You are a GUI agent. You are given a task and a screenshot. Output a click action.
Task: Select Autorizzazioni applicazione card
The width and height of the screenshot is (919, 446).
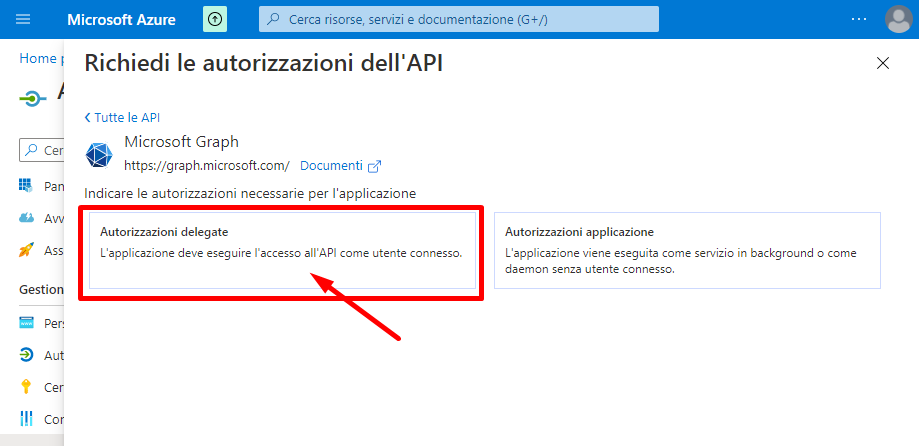[x=687, y=250]
